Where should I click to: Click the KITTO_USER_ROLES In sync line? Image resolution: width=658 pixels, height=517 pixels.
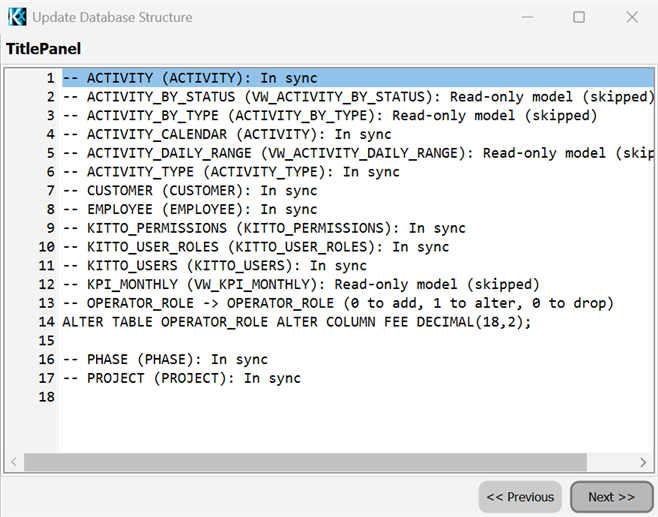point(256,247)
